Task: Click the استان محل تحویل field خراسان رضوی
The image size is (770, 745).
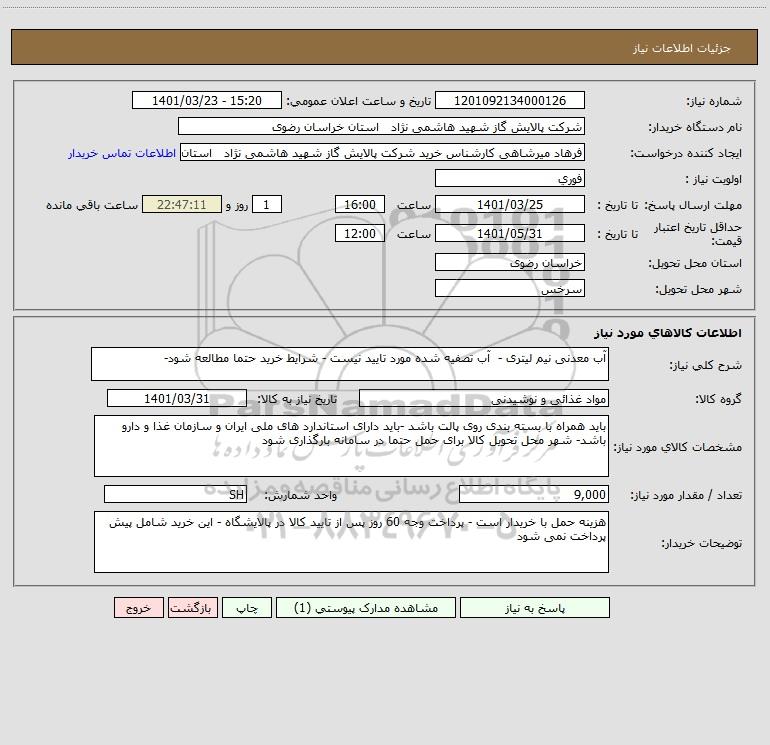Action: (x=510, y=262)
